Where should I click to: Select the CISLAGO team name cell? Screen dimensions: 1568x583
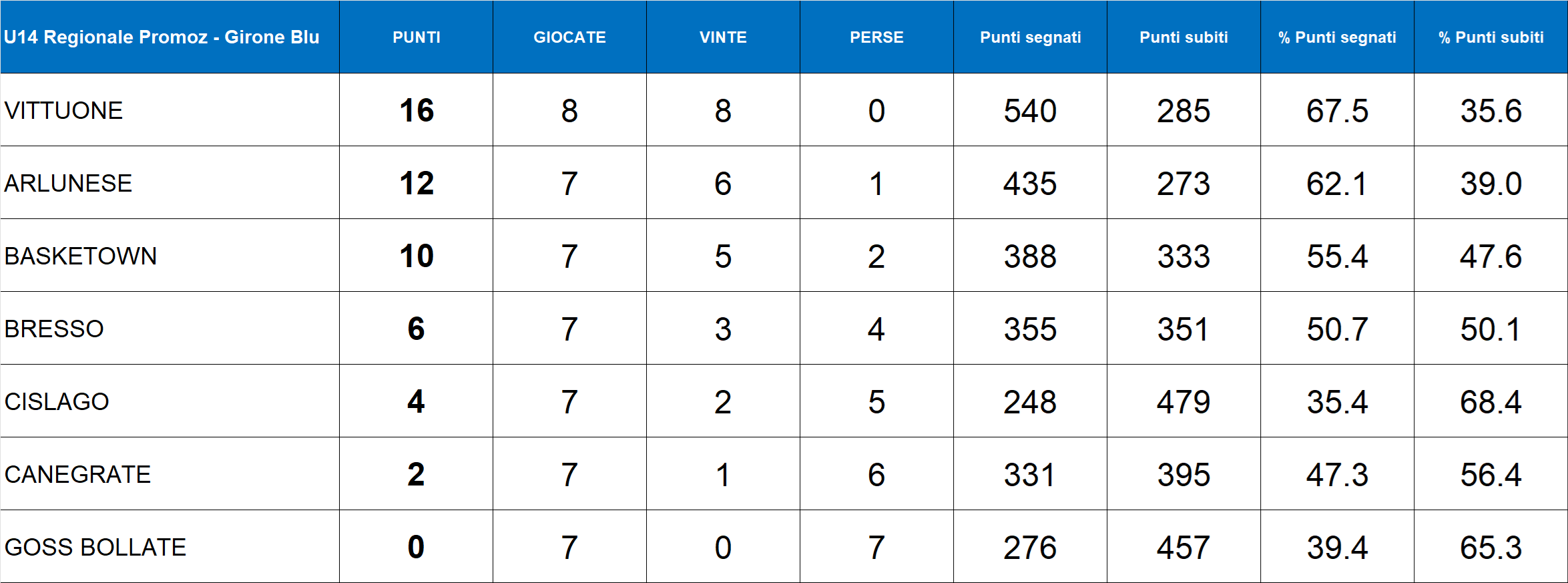[57, 401]
